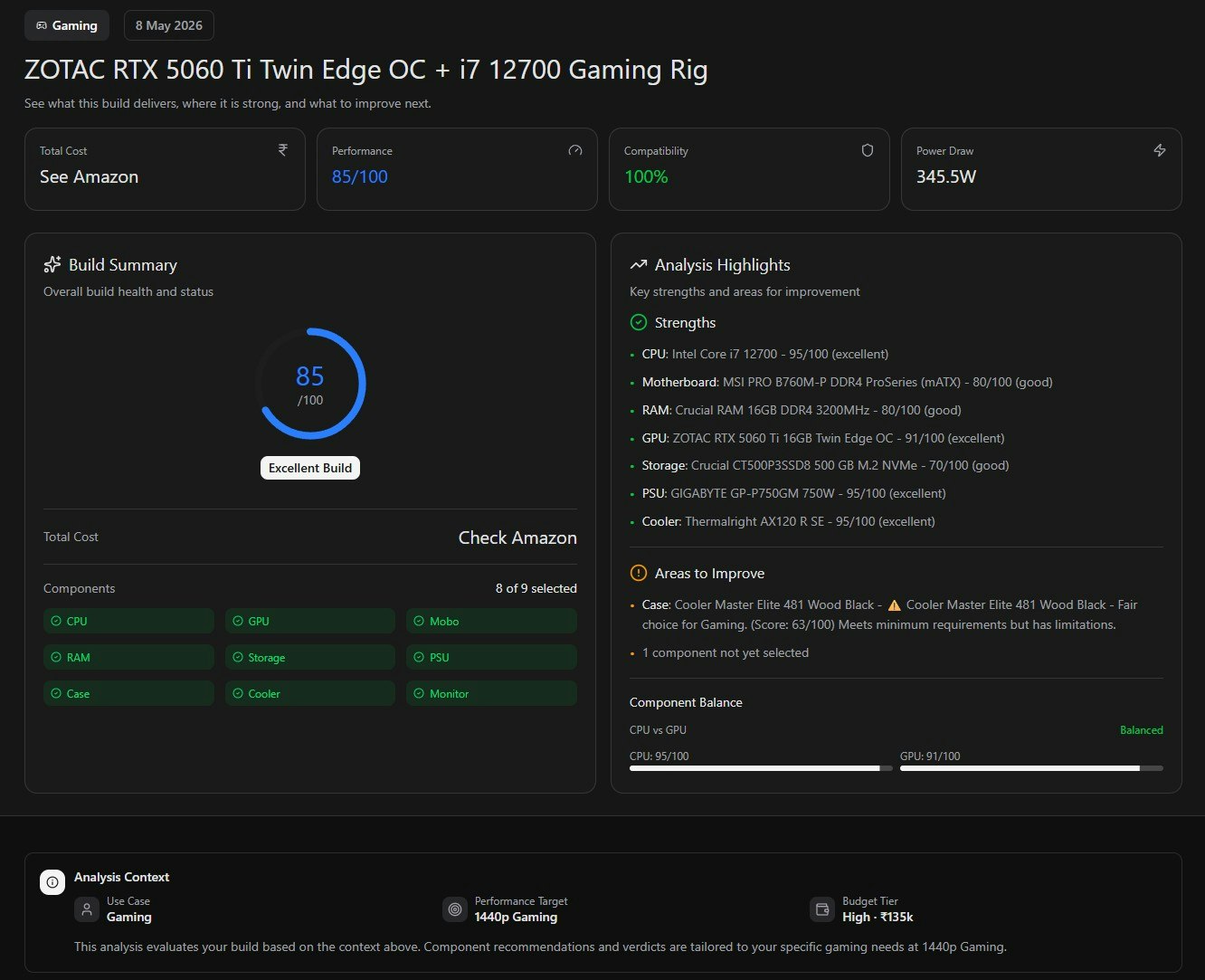Click the gauge icon in Performance card
The width and height of the screenshot is (1205, 980).
click(575, 150)
